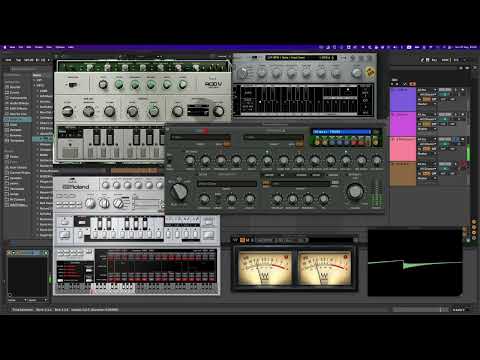Click the date and time in the macOS menu bar
Viewport: 480px width, 360px height.
click(466, 47)
